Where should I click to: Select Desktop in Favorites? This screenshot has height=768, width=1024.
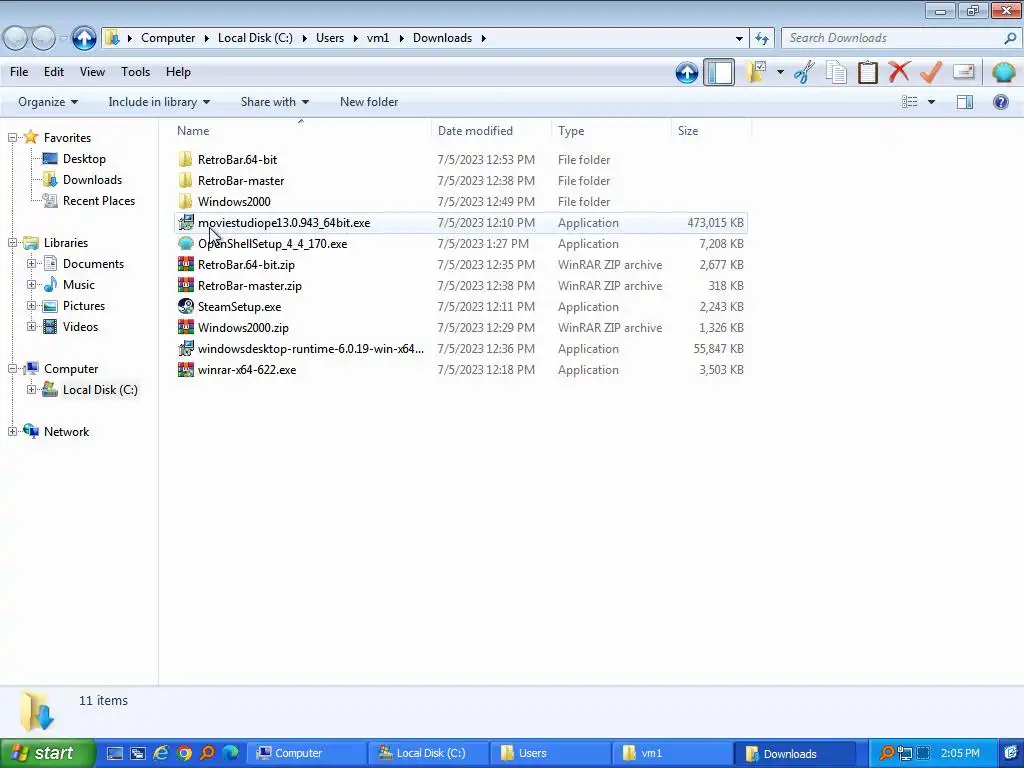tap(84, 159)
